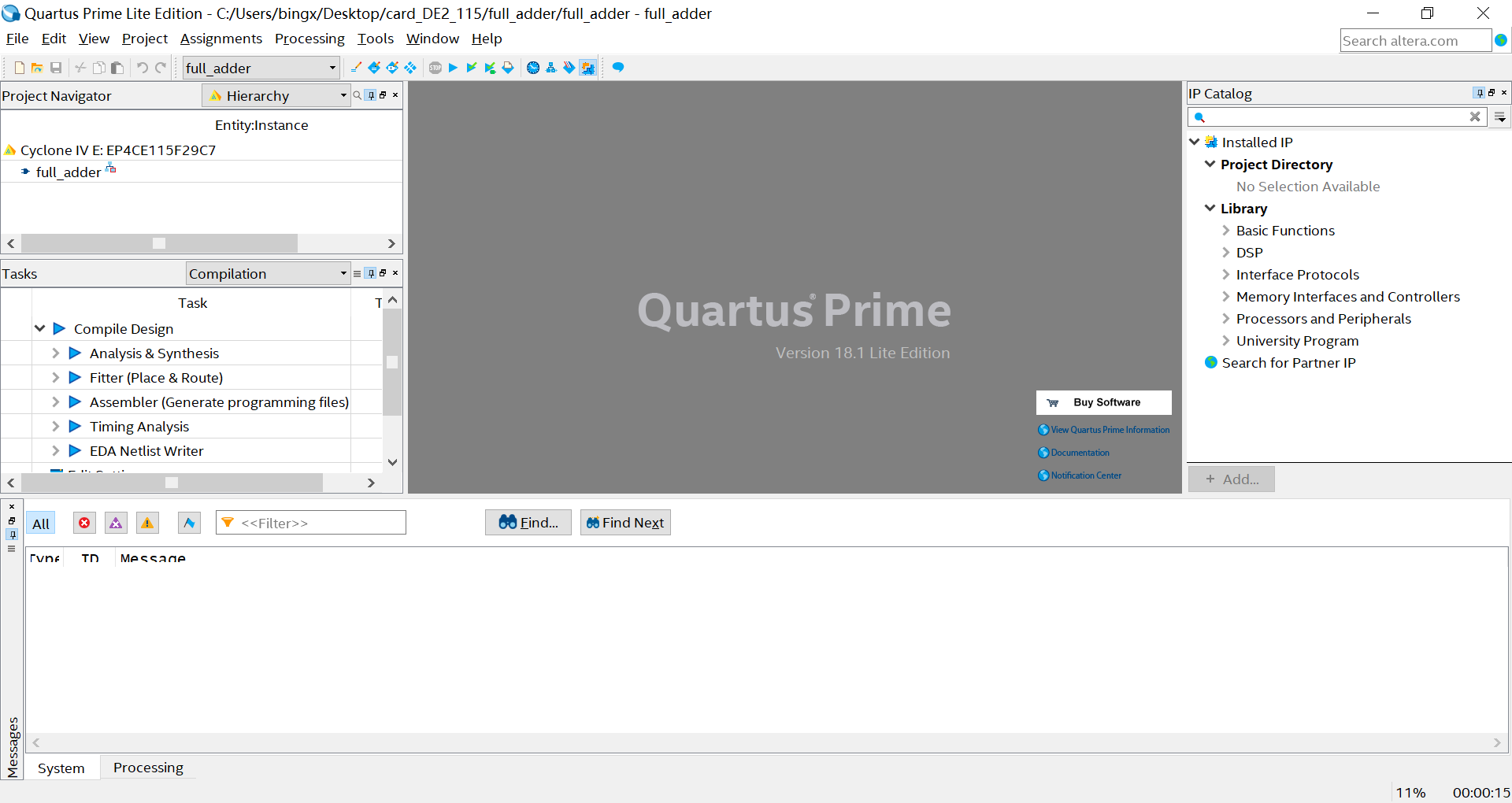The width and height of the screenshot is (1512, 803).
Task: Clear the IP Catalog search with X
Action: [1475, 117]
